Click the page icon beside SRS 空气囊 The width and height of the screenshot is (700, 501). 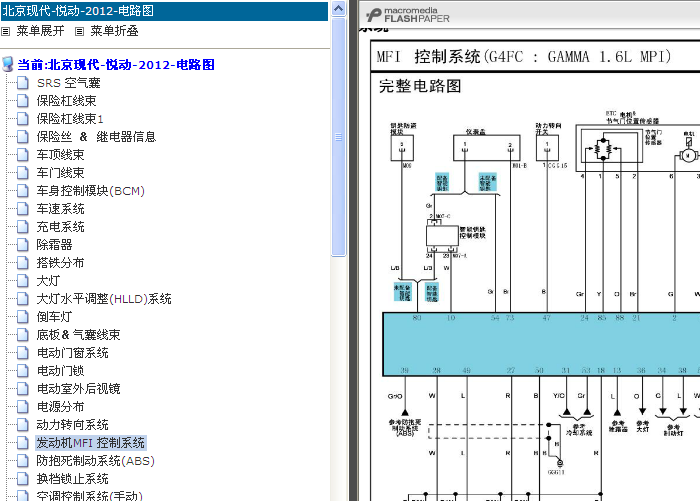(x=23, y=83)
